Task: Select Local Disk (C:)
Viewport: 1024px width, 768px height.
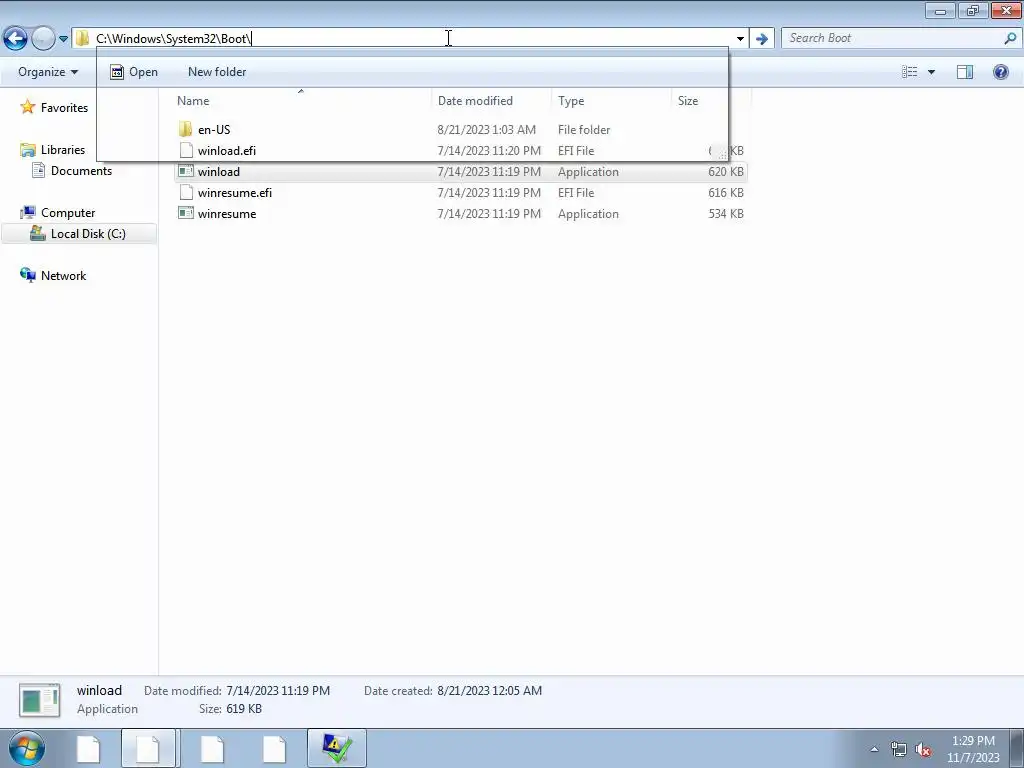Action: pyautogui.click(x=88, y=234)
